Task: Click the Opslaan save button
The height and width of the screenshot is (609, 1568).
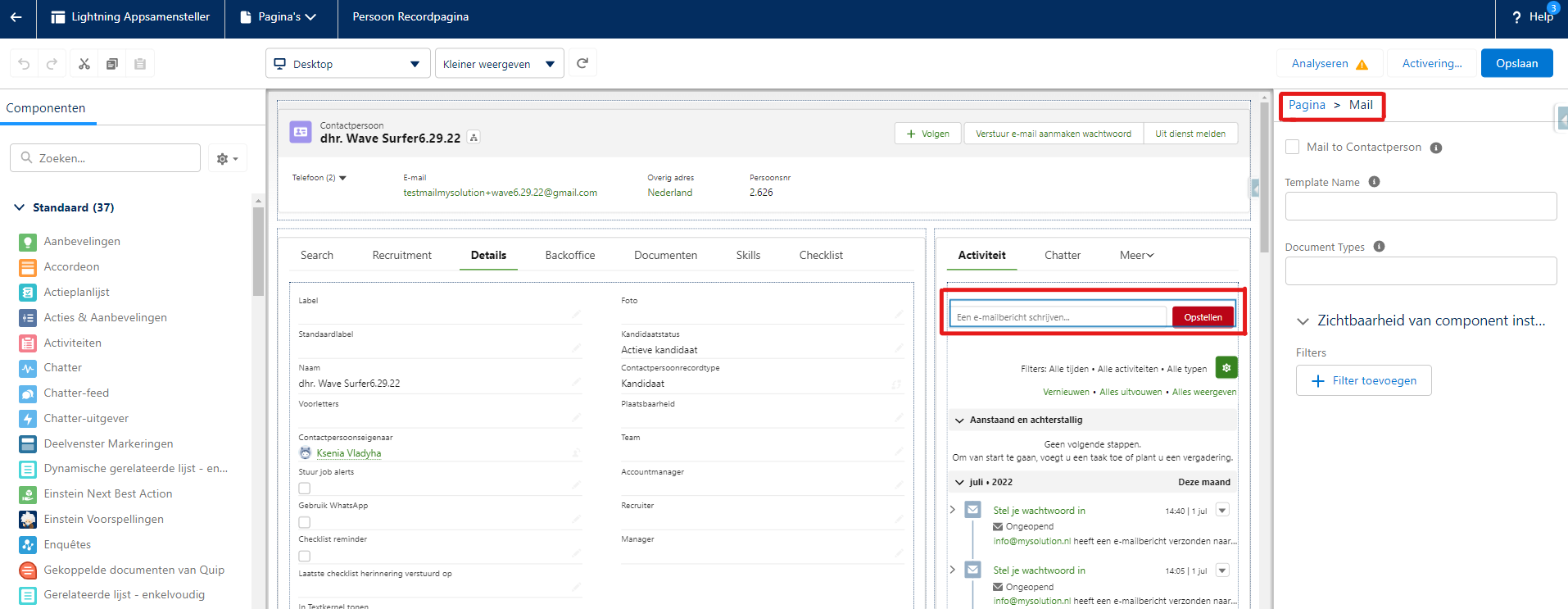Action: pos(1516,63)
